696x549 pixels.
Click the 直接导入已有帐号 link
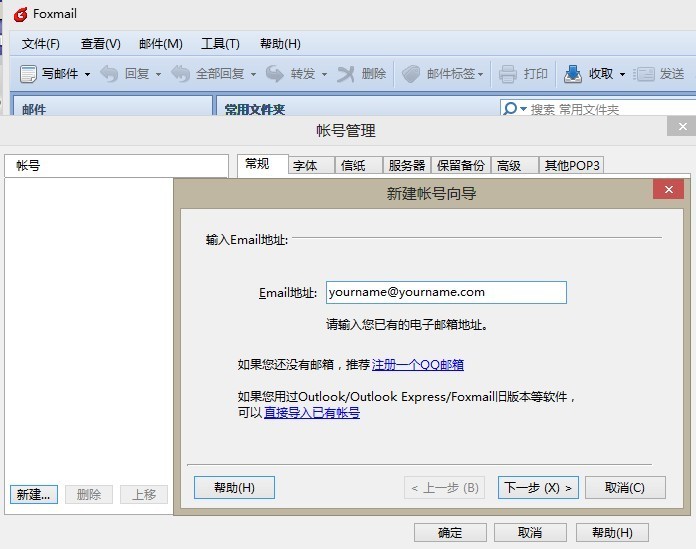coord(311,412)
